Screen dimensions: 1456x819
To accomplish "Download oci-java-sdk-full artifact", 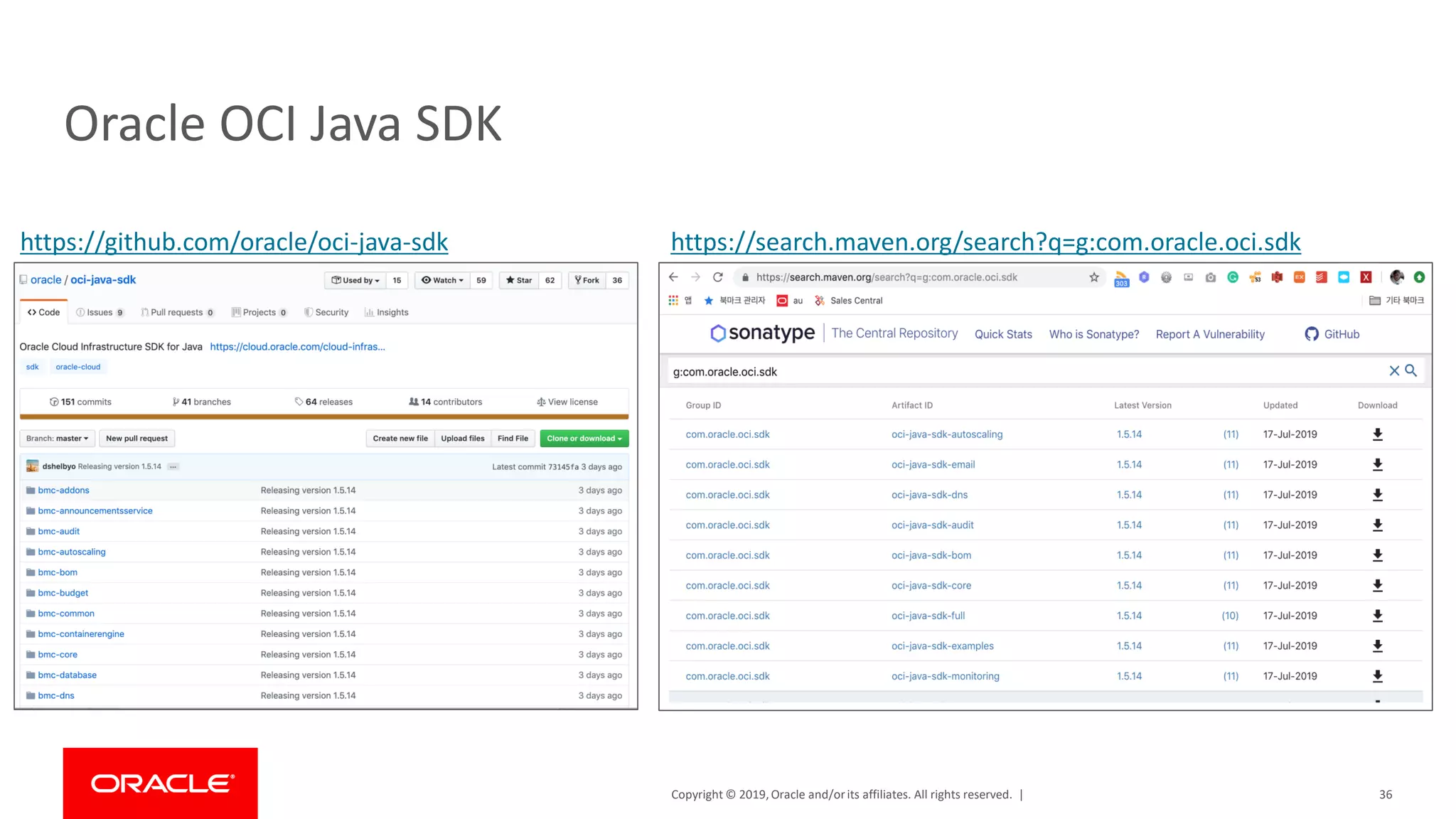I will (1377, 616).
